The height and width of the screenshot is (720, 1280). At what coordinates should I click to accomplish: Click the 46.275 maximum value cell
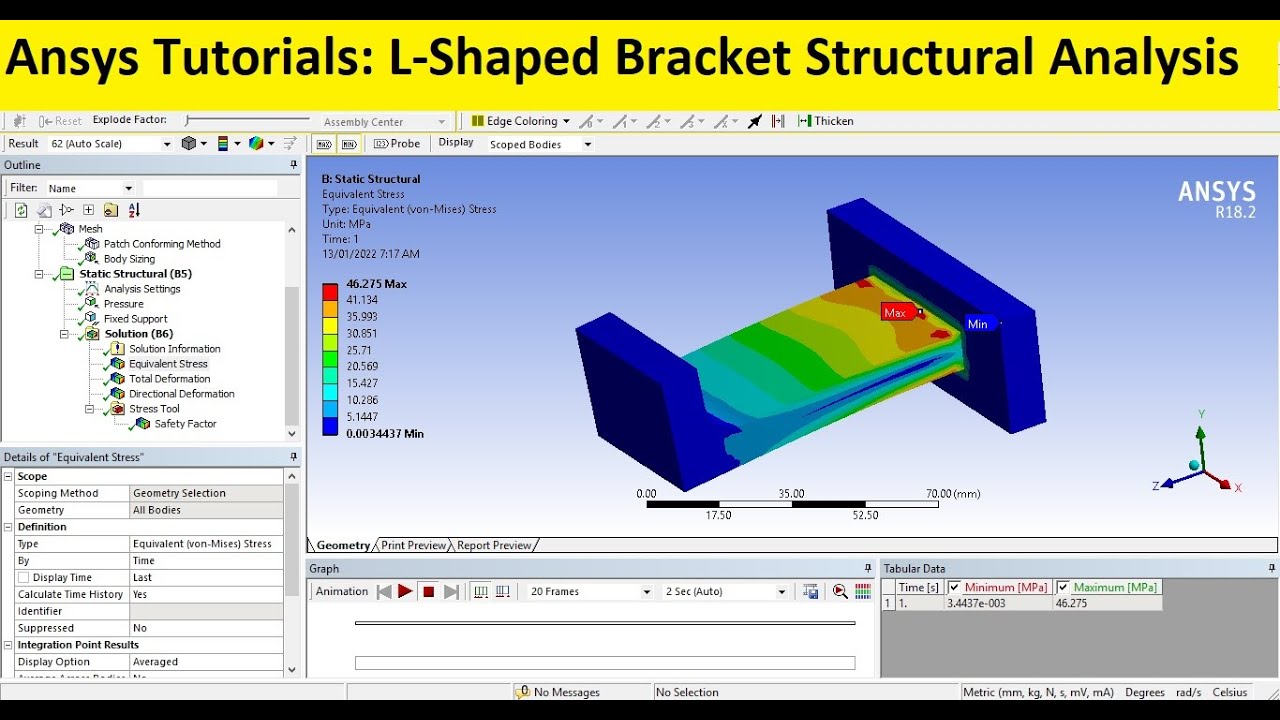point(1108,603)
